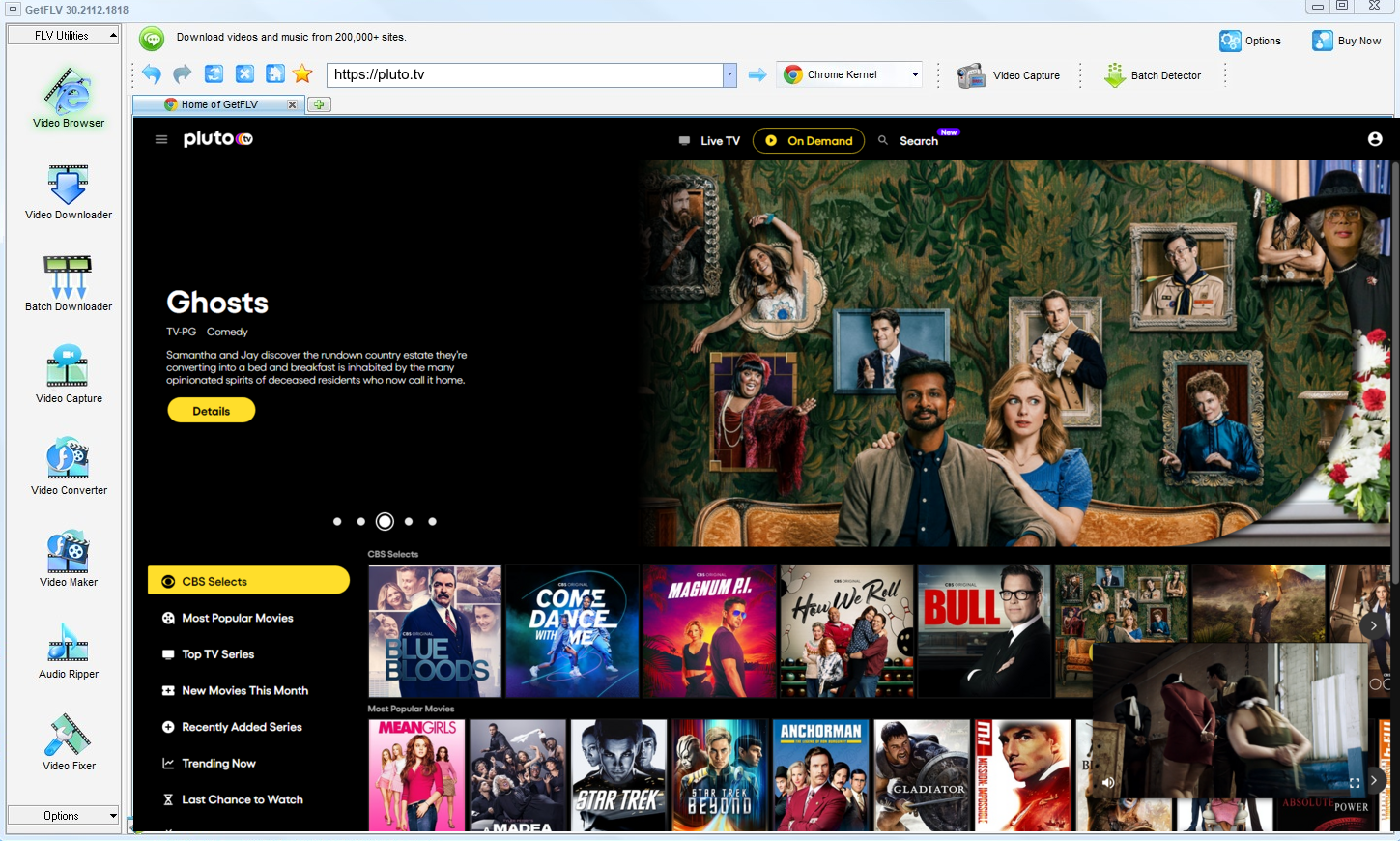The width and height of the screenshot is (1400, 841).
Task: Click the Details button for Ghosts
Action: click(212, 411)
